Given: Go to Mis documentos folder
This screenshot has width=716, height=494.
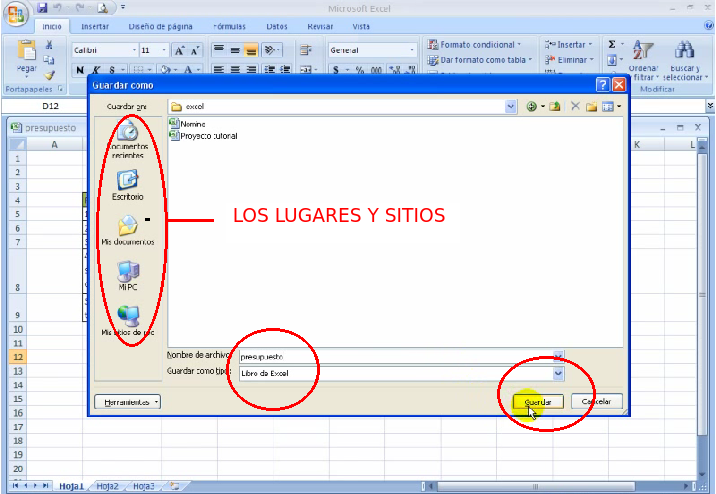Looking at the screenshot, I should [128, 229].
